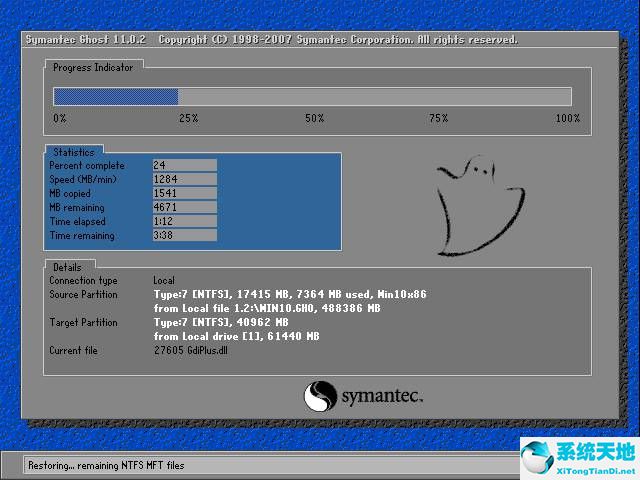Click the Details section heading
The height and width of the screenshot is (480, 640).
pyautogui.click(x=67, y=267)
